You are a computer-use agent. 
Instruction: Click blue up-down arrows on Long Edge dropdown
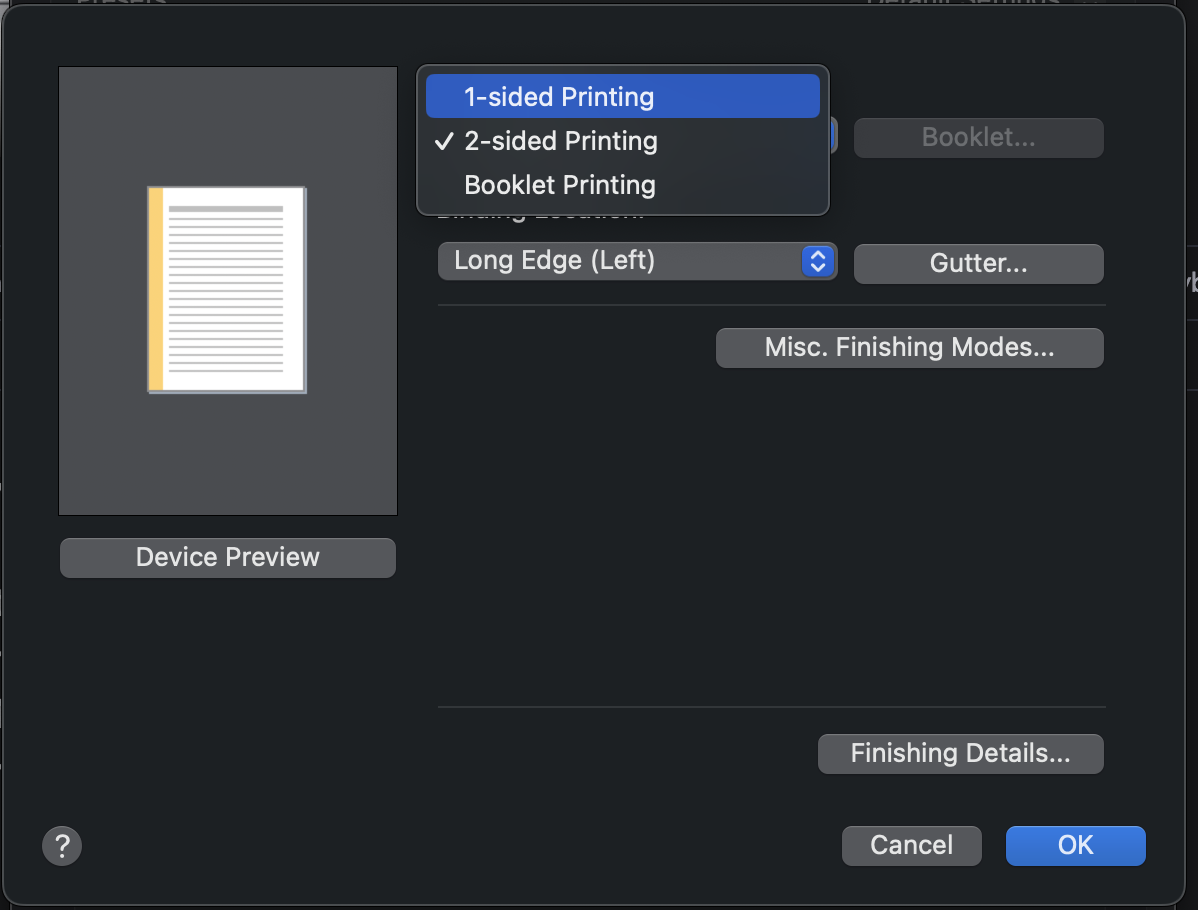point(818,262)
